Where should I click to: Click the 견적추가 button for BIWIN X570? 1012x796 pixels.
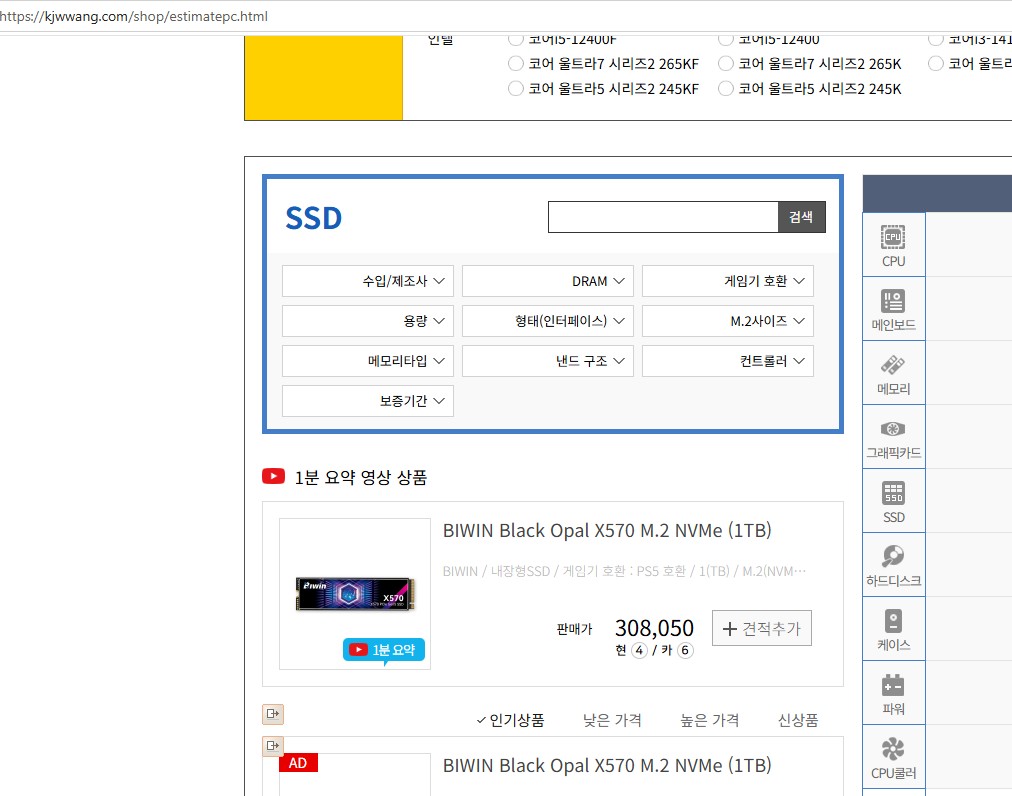point(762,628)
